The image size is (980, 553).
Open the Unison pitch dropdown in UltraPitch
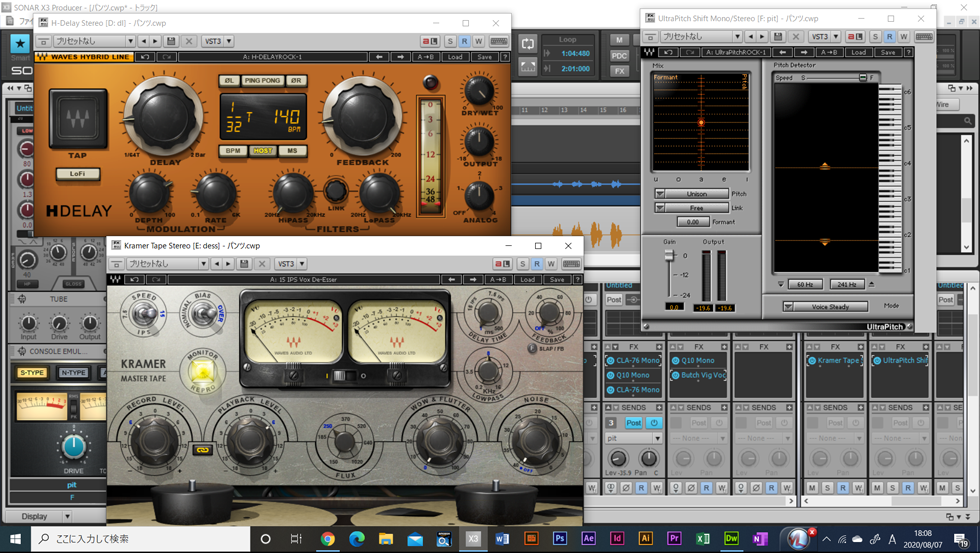[691, 194]
